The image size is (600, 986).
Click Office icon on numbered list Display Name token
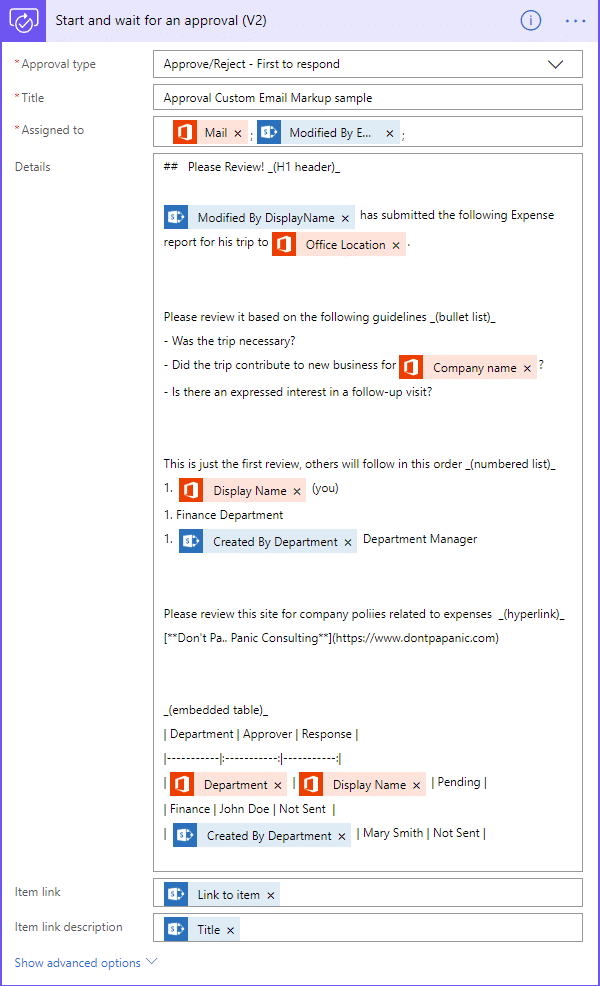pos(191,490)
